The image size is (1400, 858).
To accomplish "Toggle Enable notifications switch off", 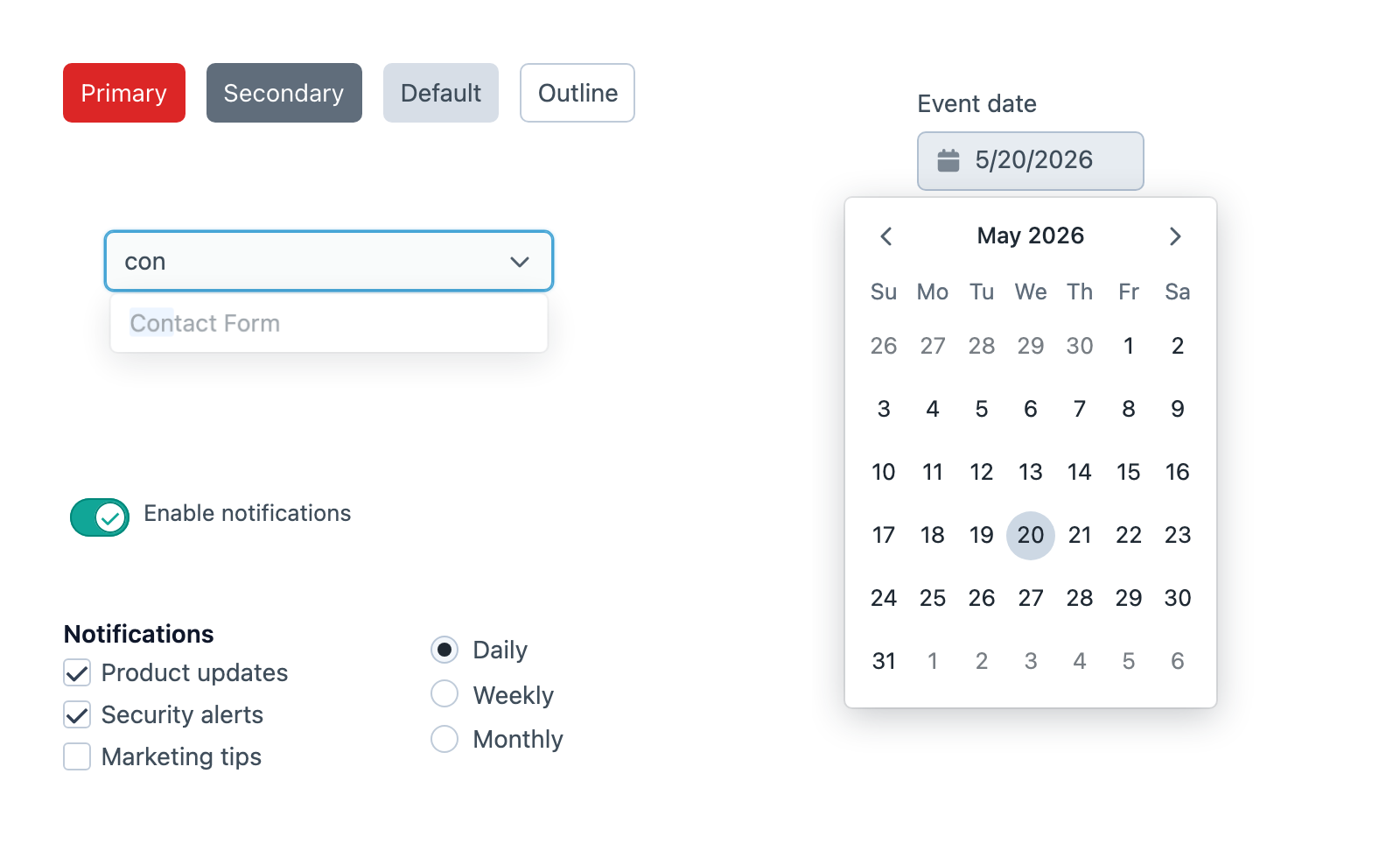I will [100, 517].
